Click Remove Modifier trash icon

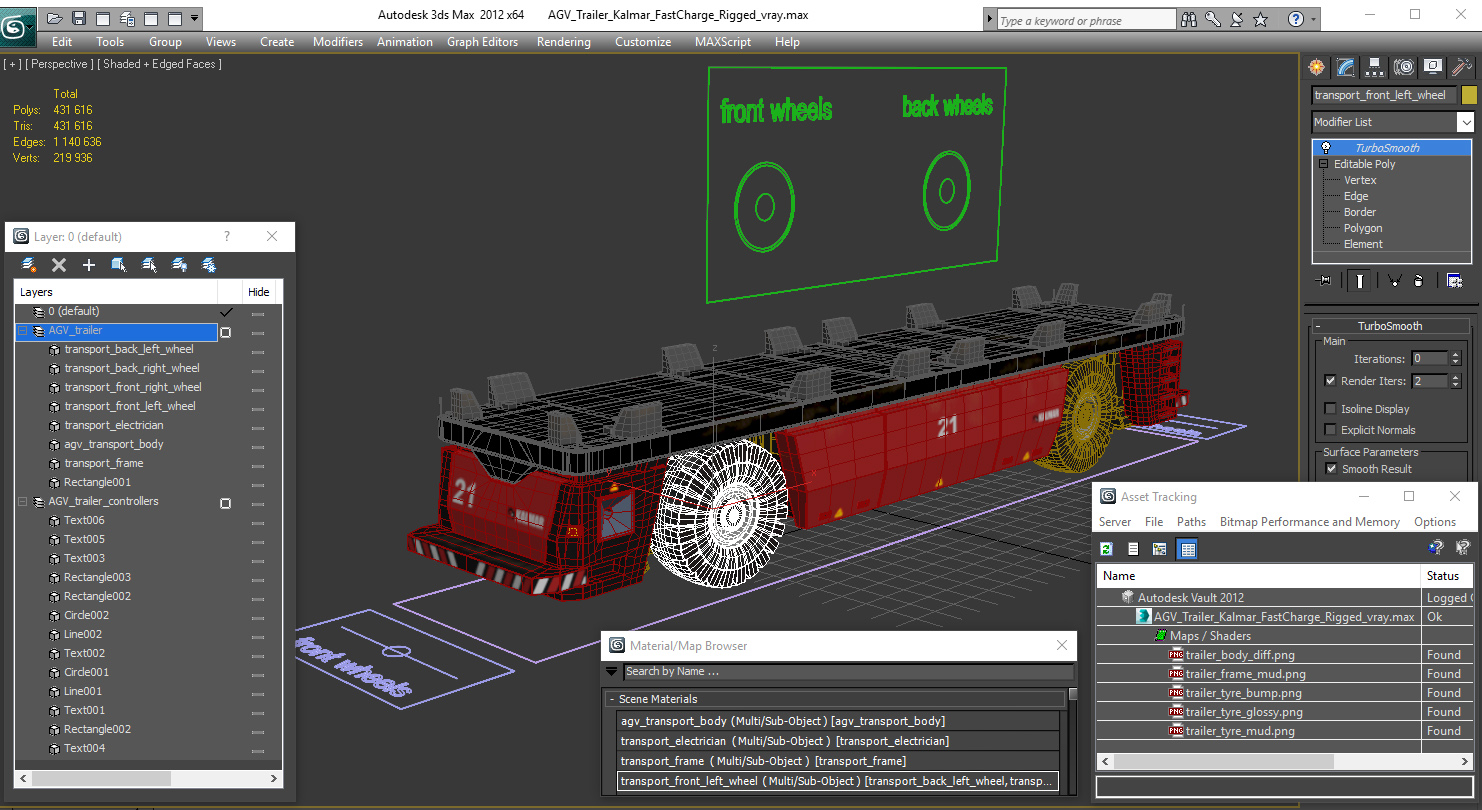[x=1418, y=281]
